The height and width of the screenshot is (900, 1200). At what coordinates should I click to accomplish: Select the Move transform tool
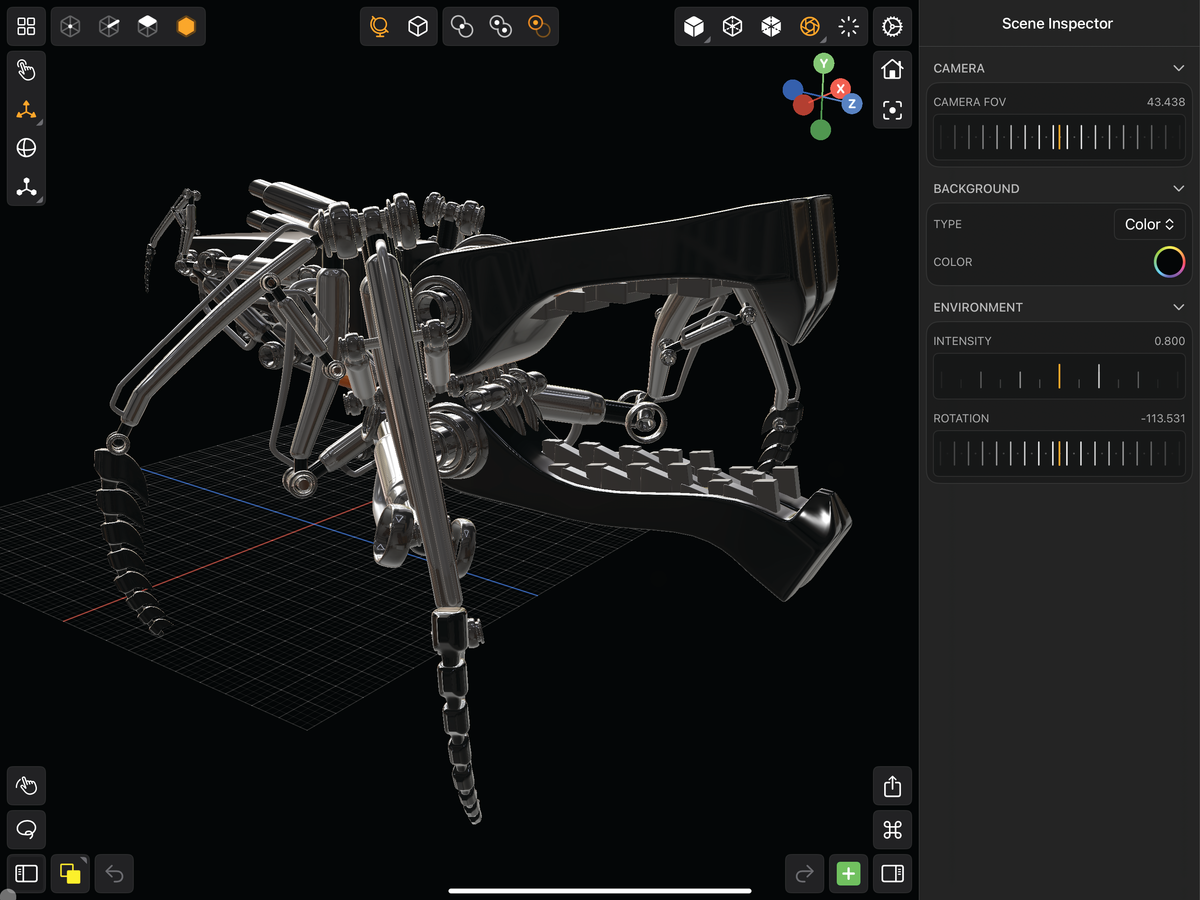(26, 110)
